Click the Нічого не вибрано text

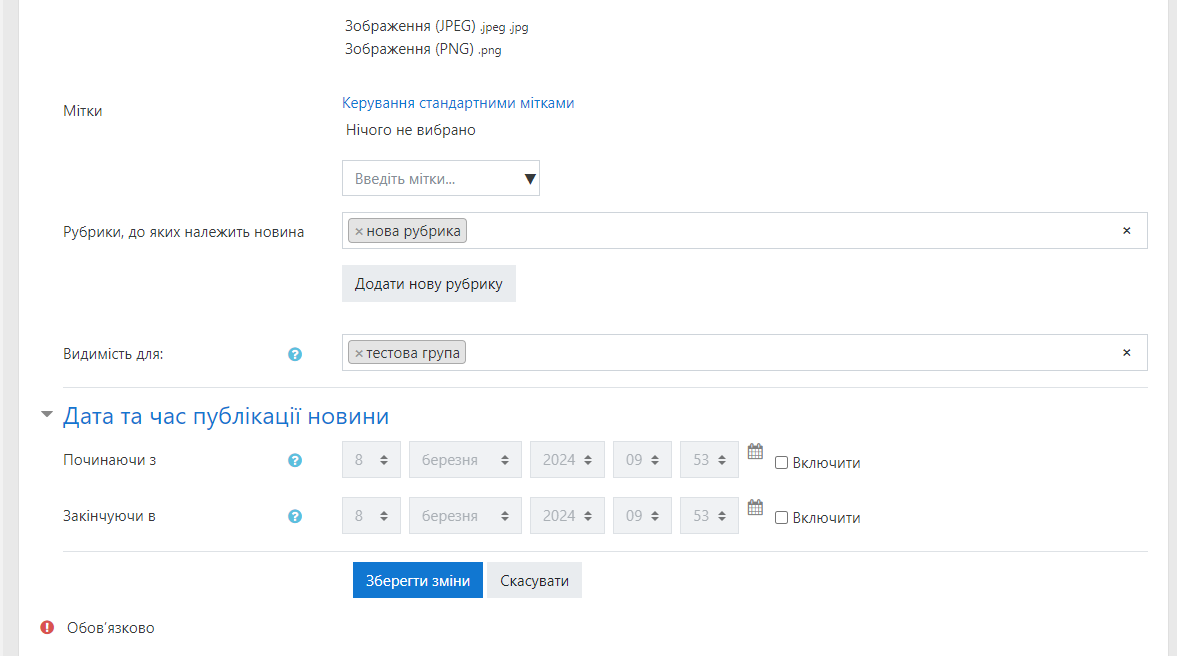411,130
